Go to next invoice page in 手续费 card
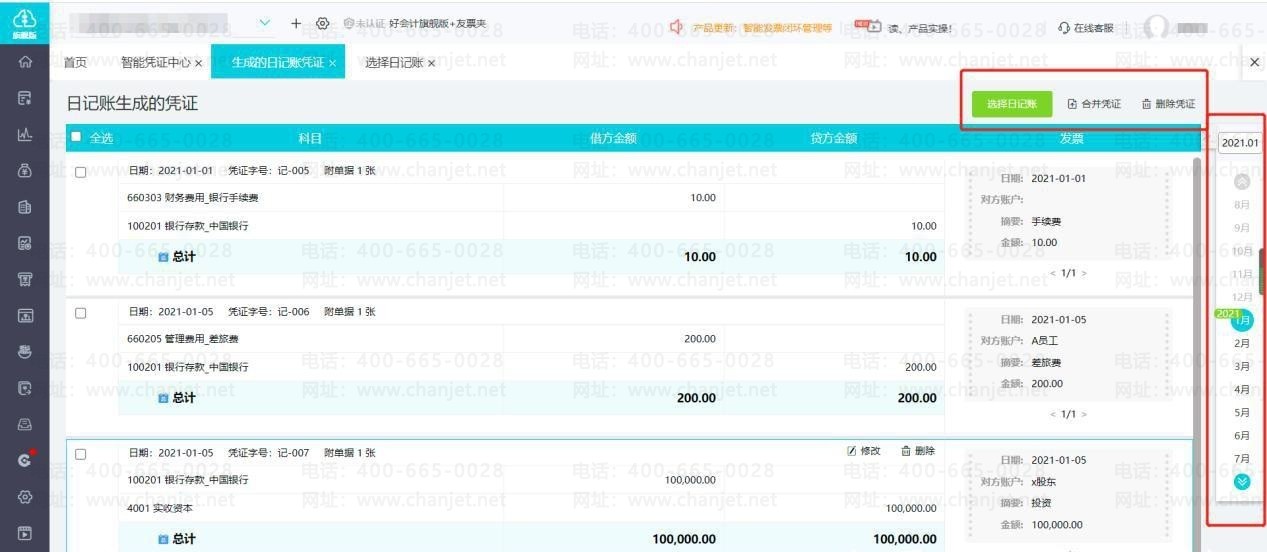This screenshot has width=1267, height=552. (1085, 273)
